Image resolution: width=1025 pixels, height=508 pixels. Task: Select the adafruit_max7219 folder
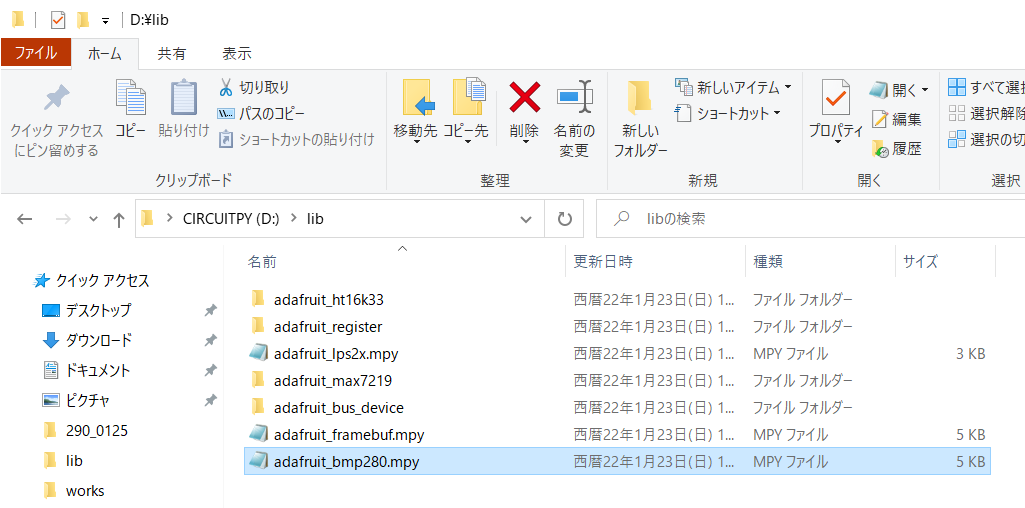tap(333, 381)
